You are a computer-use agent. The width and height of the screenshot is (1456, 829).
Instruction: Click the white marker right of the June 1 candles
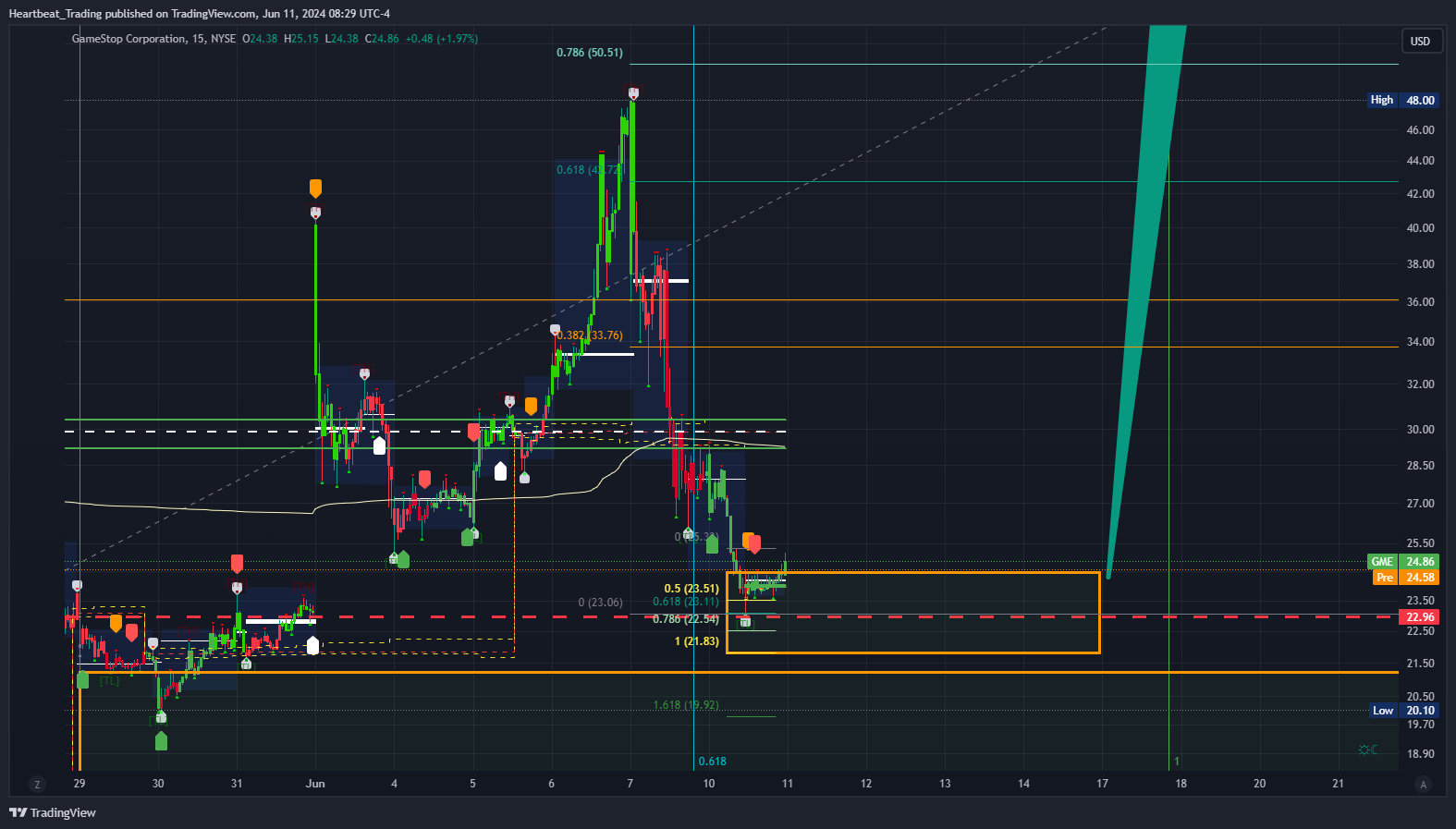[x=312, y=645]
